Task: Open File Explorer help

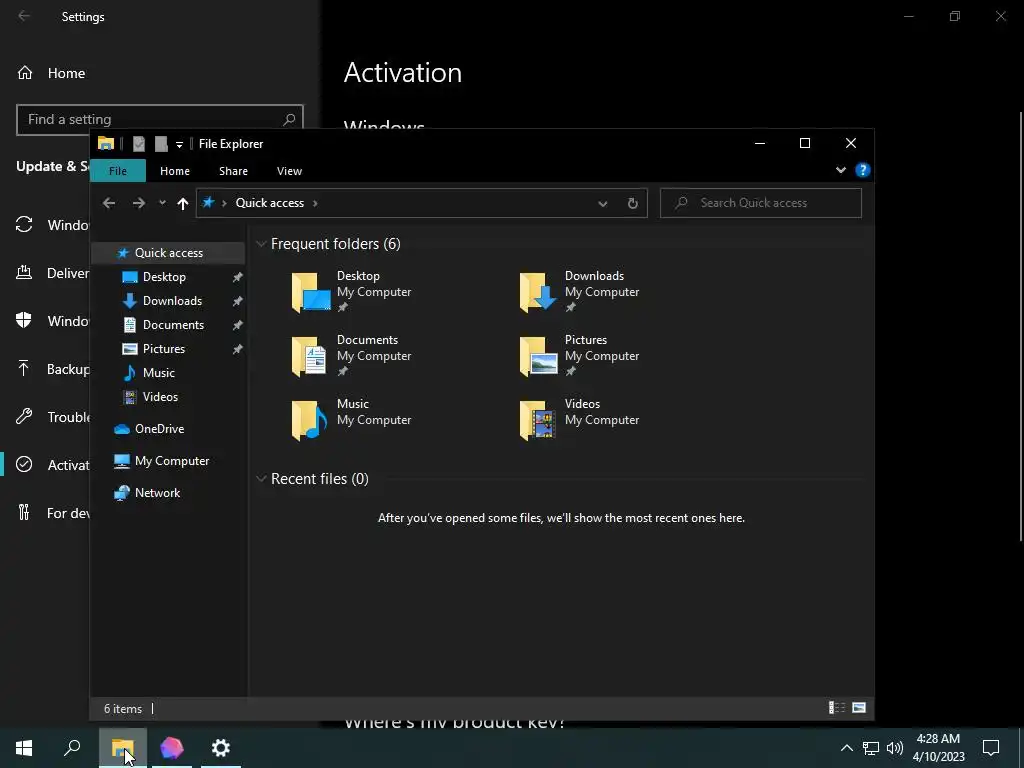Action: [863, 170]
